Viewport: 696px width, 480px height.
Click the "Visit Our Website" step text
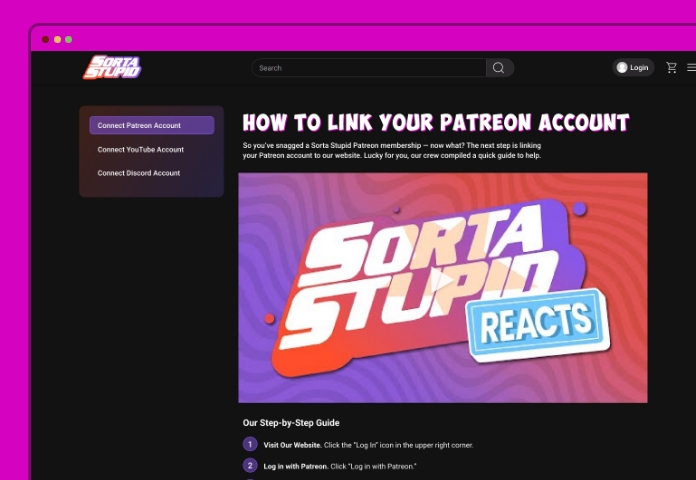(x=292, y=444)
